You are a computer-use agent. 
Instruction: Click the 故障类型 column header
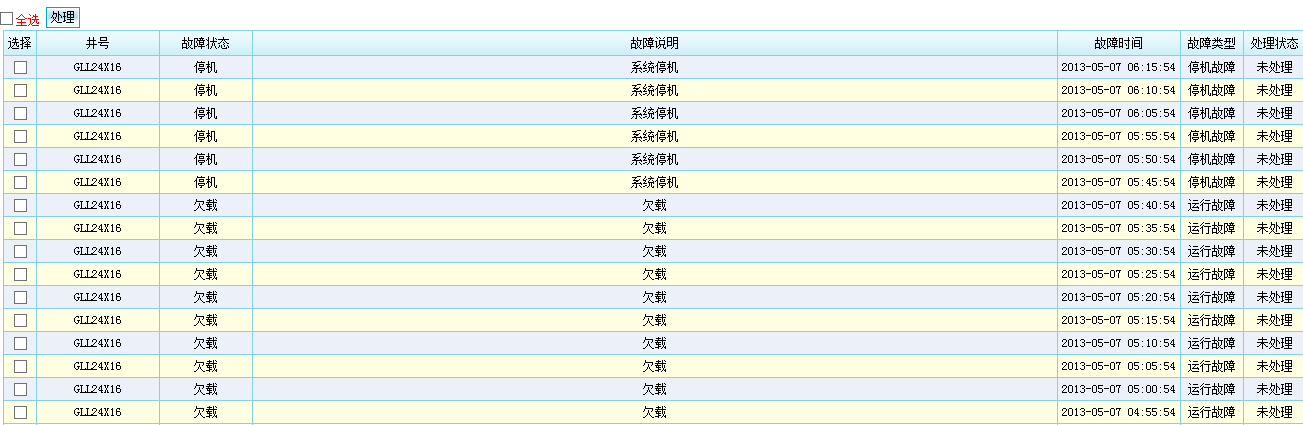[1211, 43]
